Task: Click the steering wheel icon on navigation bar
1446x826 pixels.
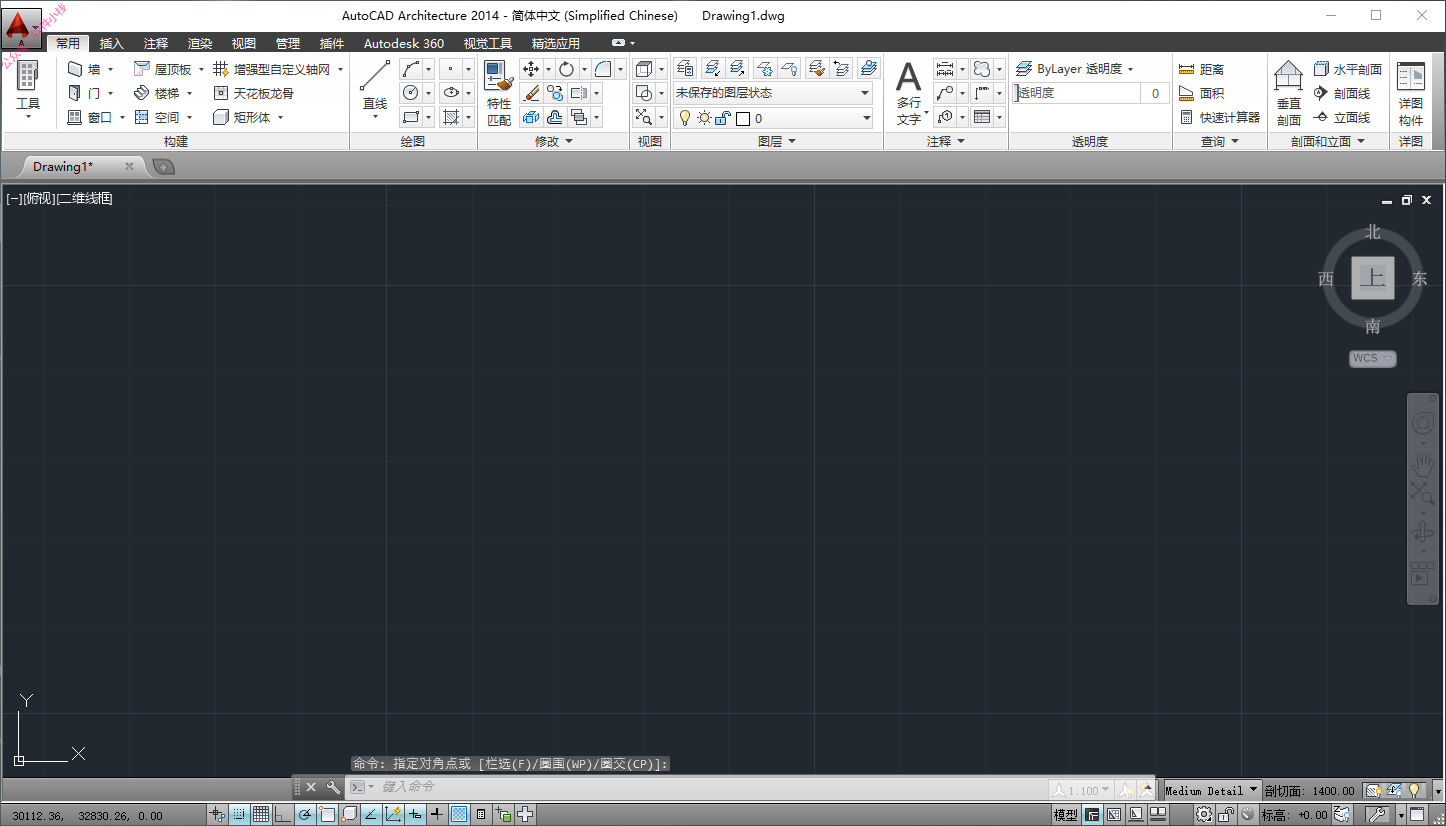Action: [1422, 424]
